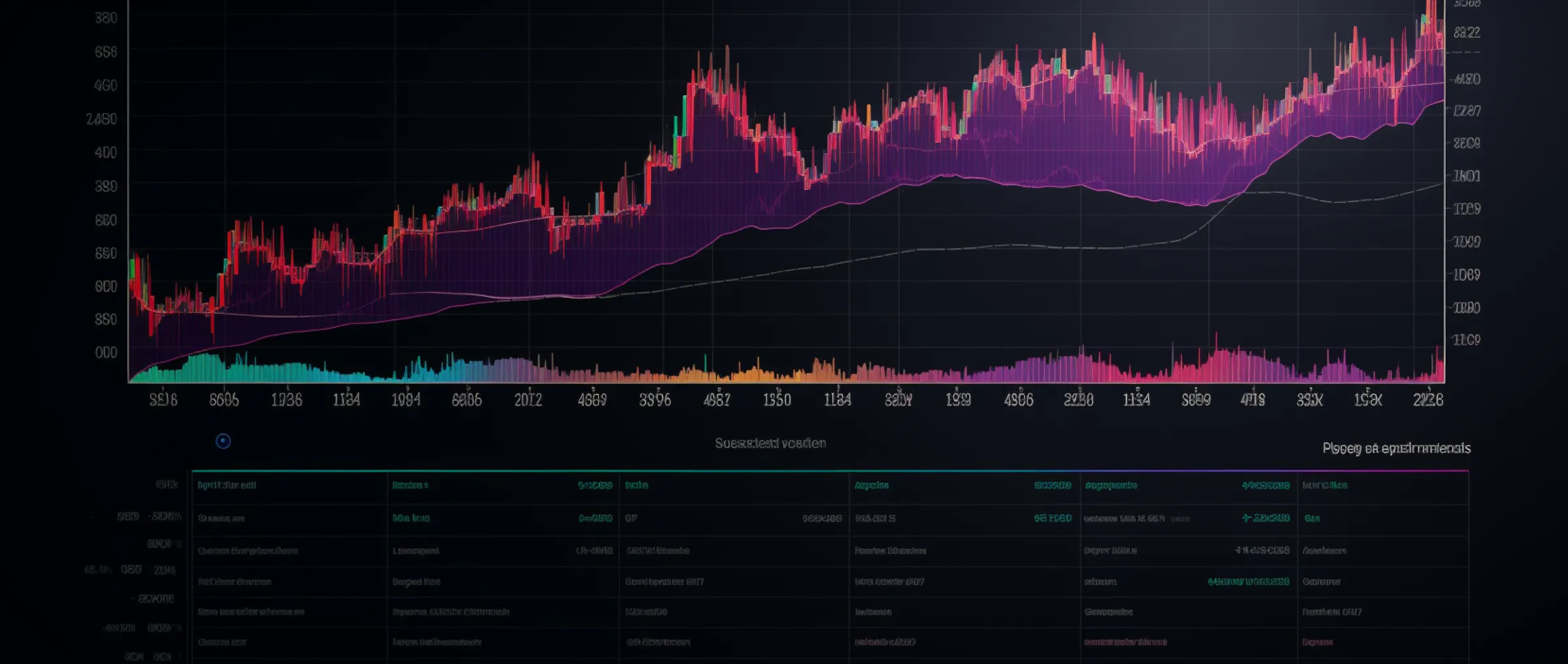Click the white caption text centered below the chart

click(x=770, y=443)
